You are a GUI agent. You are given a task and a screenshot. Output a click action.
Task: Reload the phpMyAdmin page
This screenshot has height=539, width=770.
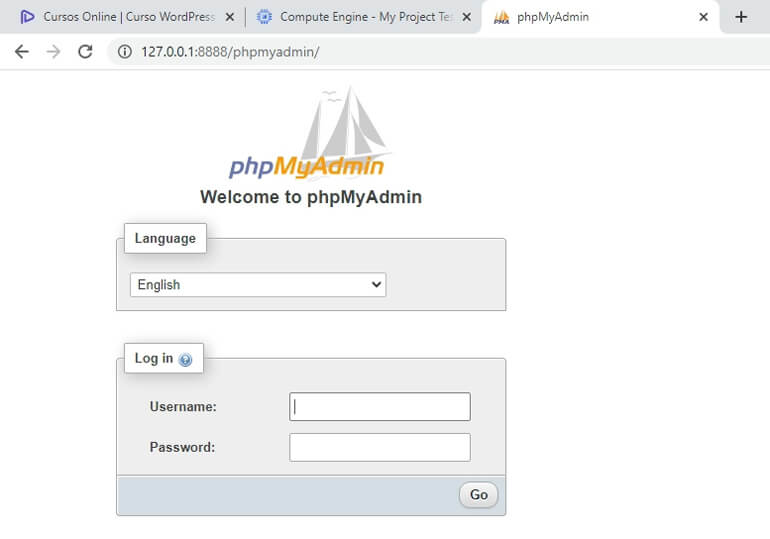85,52
